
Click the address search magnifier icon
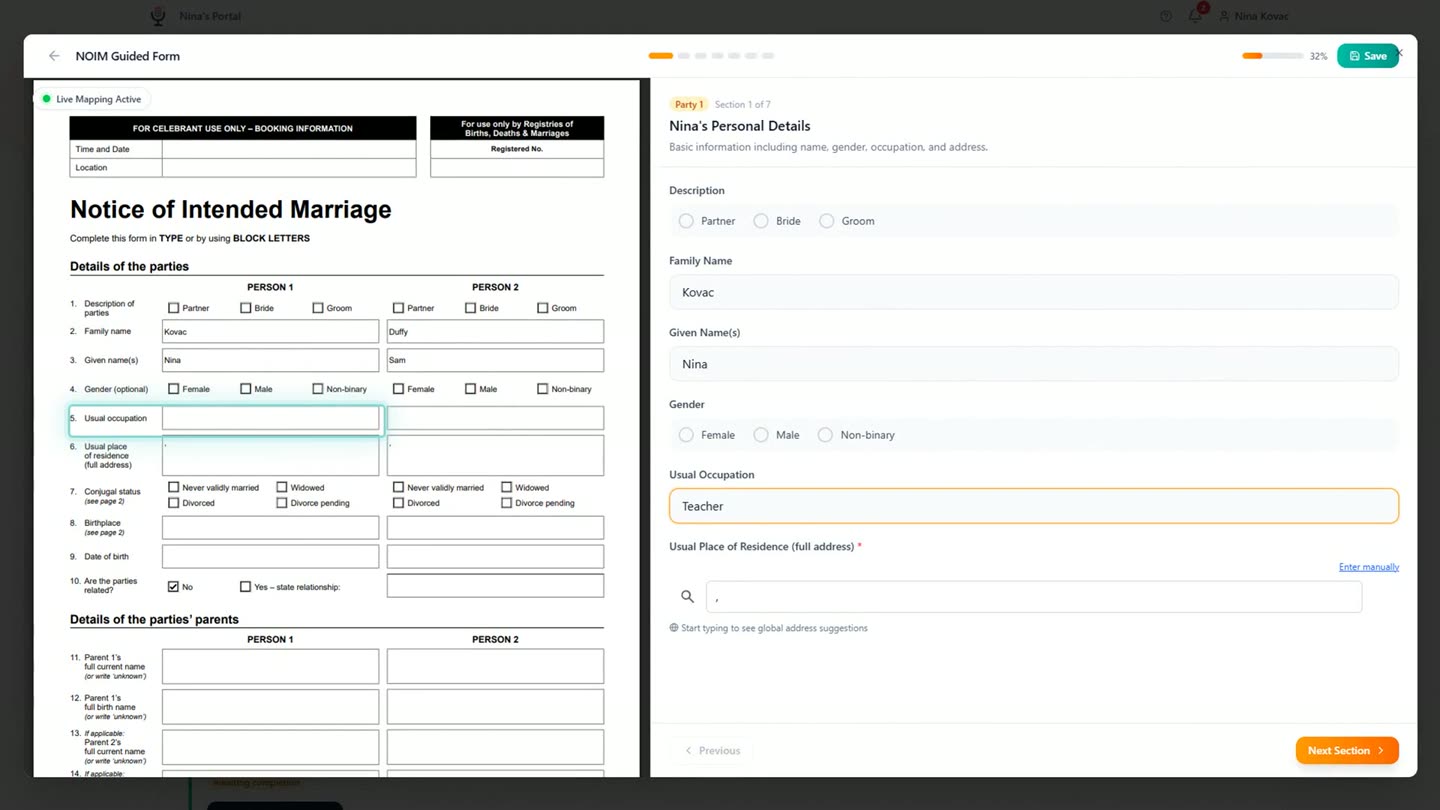(x=687, y=596)
